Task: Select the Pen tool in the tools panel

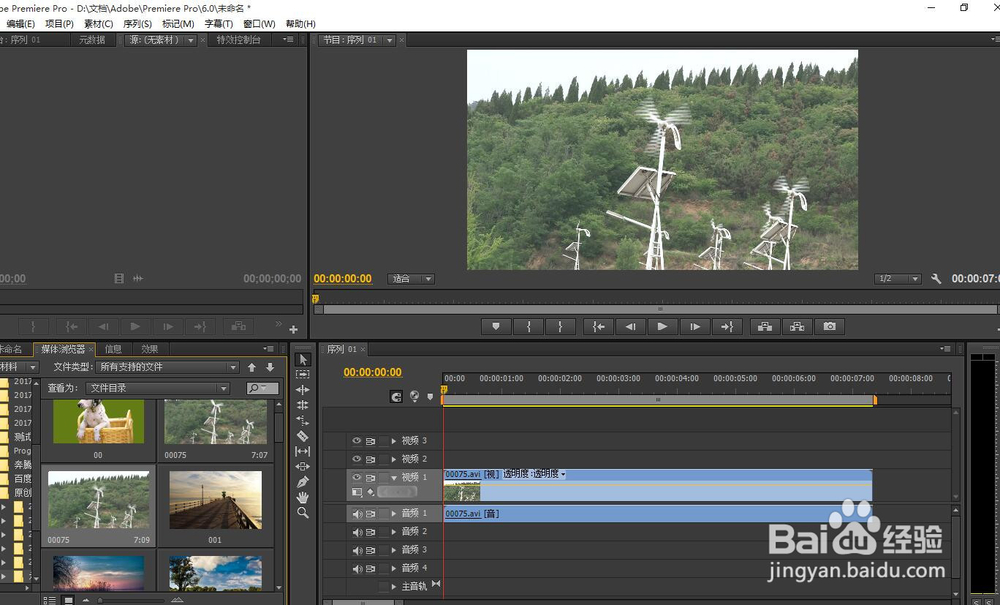Action: (303, 482)
